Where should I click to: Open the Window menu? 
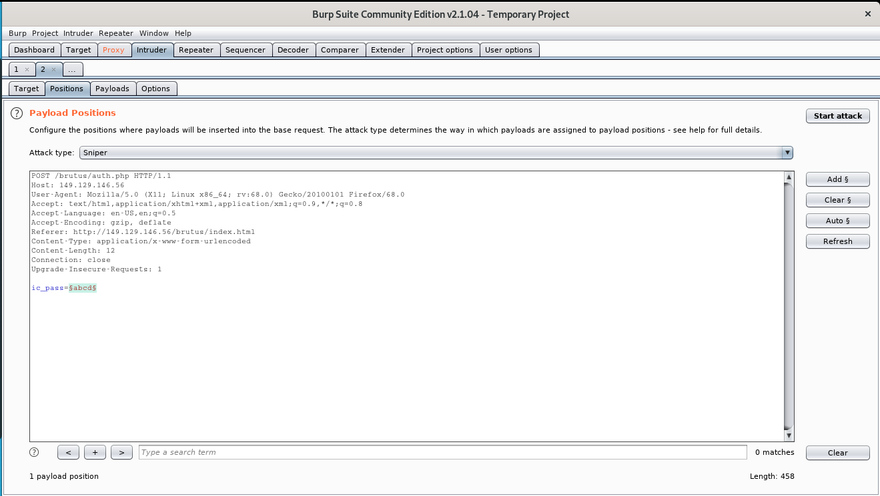154,33
